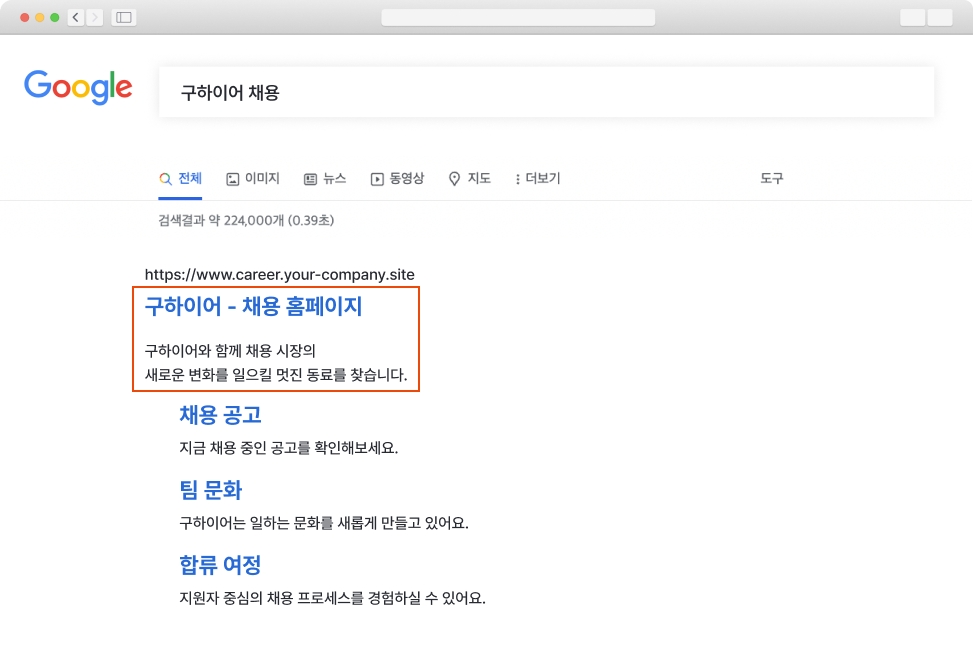Click the search box containing 구하이어 채용

[x=546, y=92]
